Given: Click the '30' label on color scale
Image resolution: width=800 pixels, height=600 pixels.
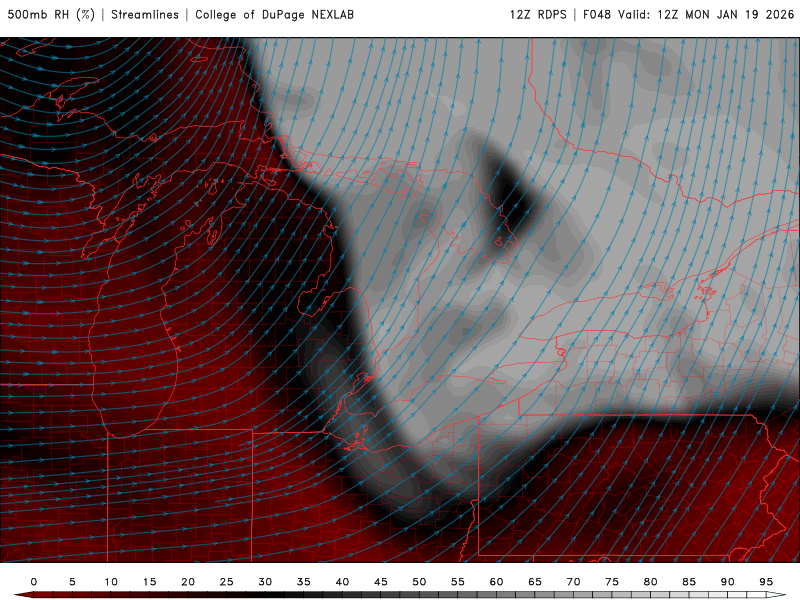Looking at the screenshot, I should (265, 582).
